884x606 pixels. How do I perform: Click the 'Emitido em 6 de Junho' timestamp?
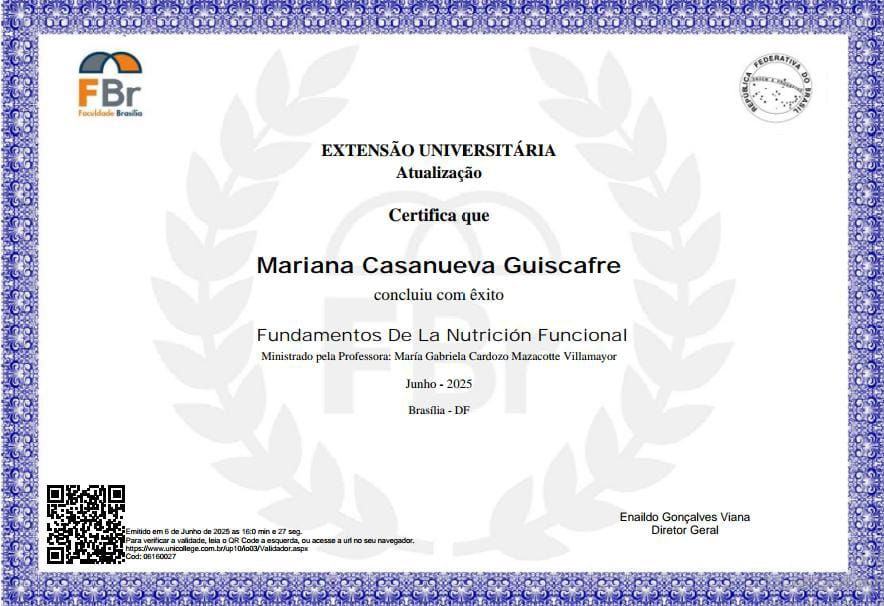[213, 531]
